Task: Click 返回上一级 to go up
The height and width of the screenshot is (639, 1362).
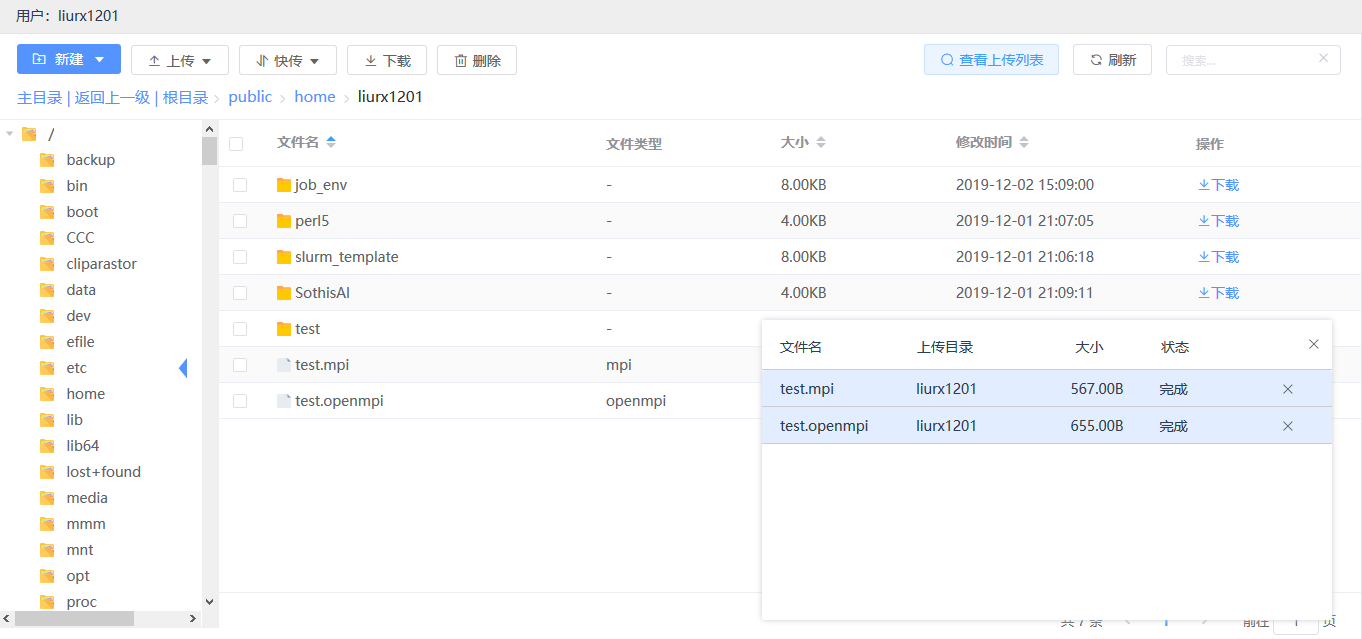Action: [112, 97]
